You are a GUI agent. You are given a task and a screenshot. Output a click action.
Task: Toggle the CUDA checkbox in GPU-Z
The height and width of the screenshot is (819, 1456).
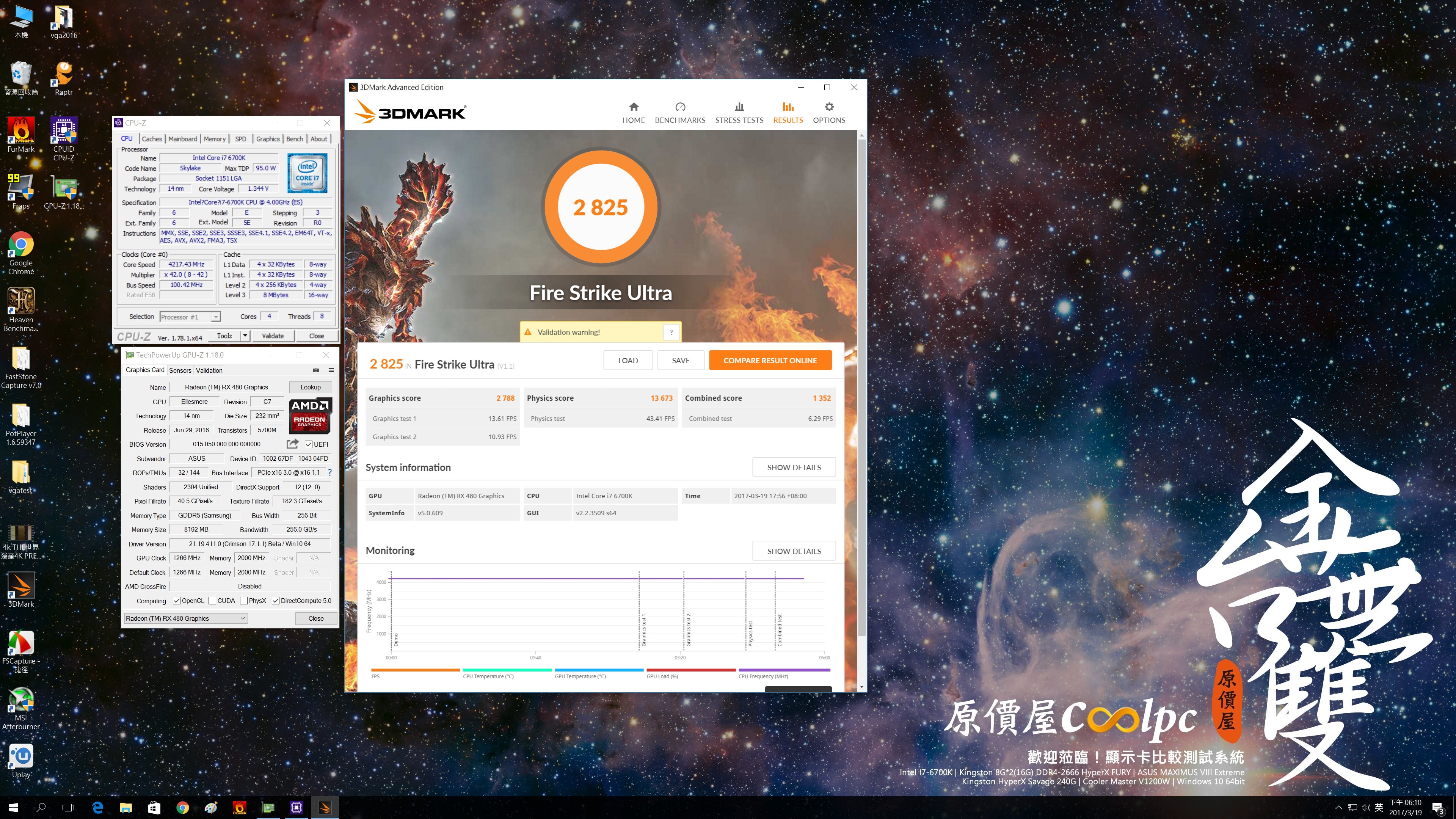[x=212, y=600]
